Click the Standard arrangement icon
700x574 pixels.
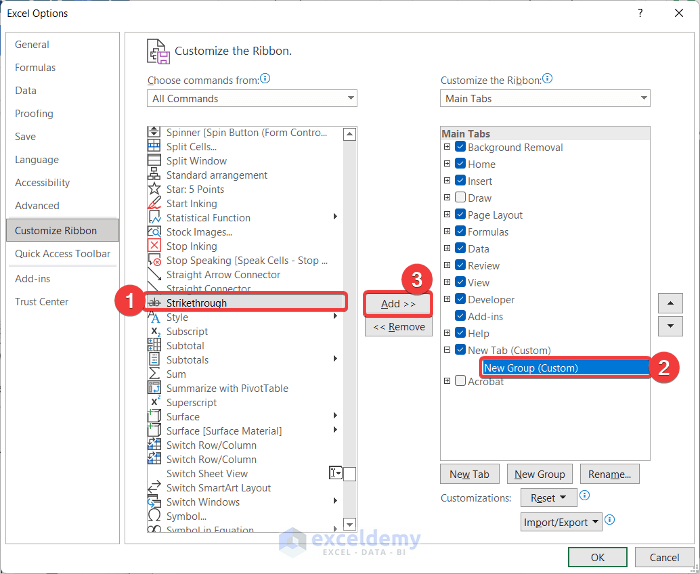pos(154,175)
